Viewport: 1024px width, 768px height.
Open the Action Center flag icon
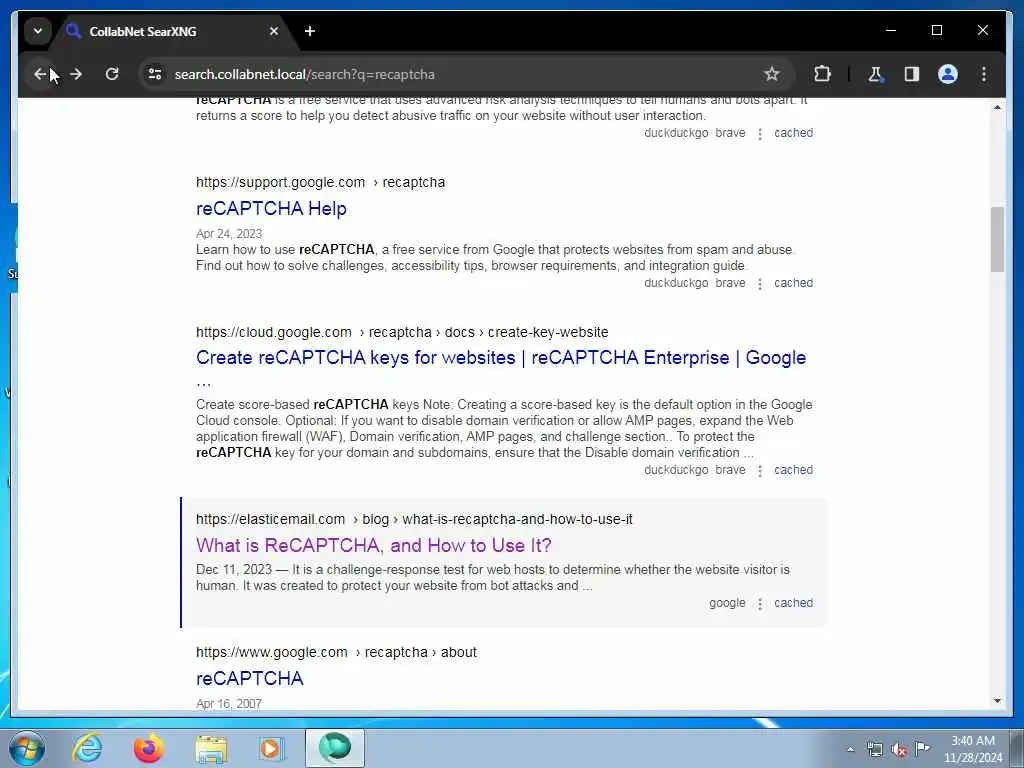pyautogui.click(x=922, y=748)
